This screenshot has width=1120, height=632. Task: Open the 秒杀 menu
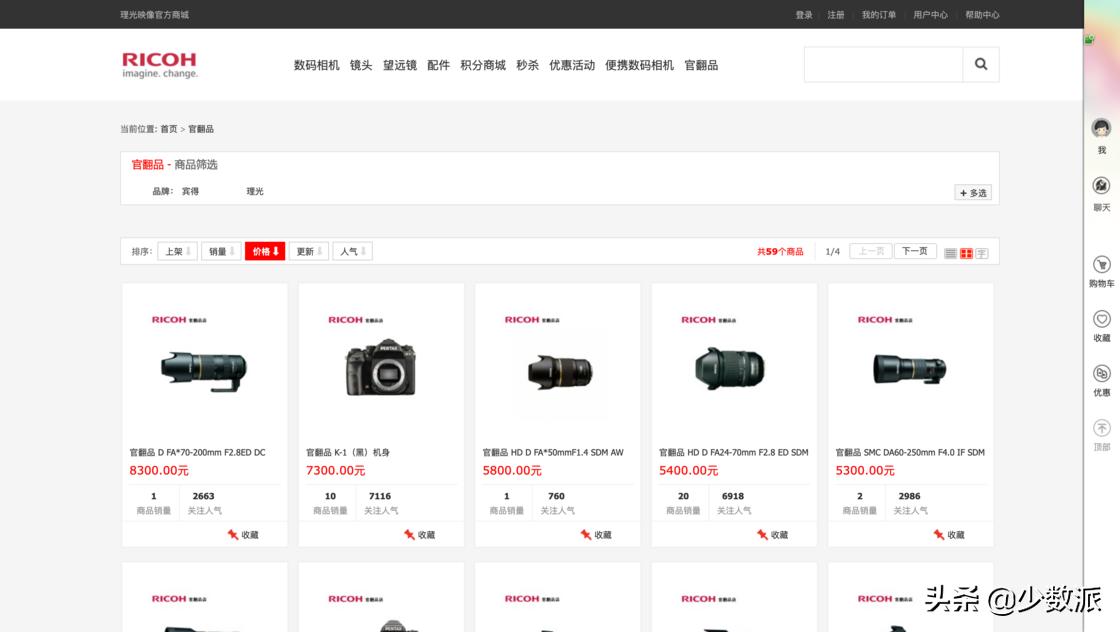(527, 65)
